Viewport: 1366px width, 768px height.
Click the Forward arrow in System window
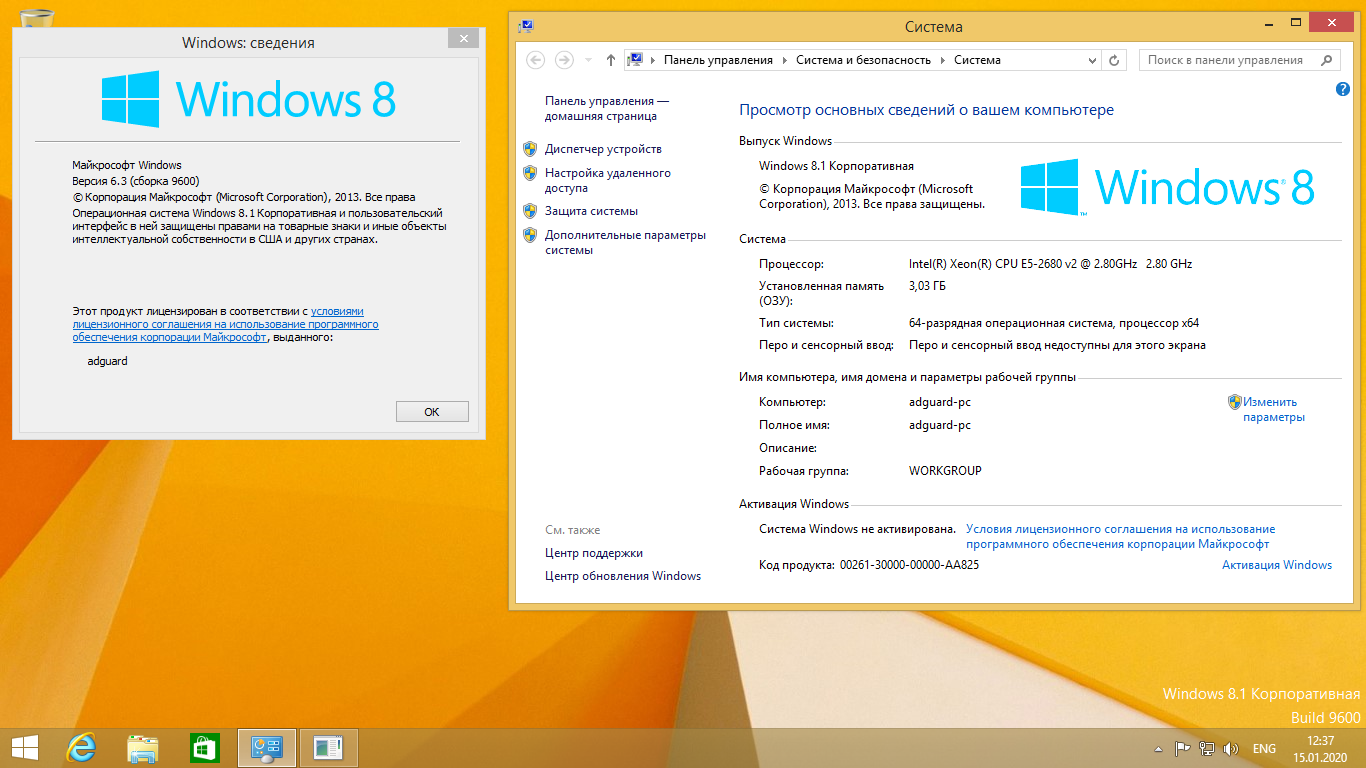[x=564, y=60]
